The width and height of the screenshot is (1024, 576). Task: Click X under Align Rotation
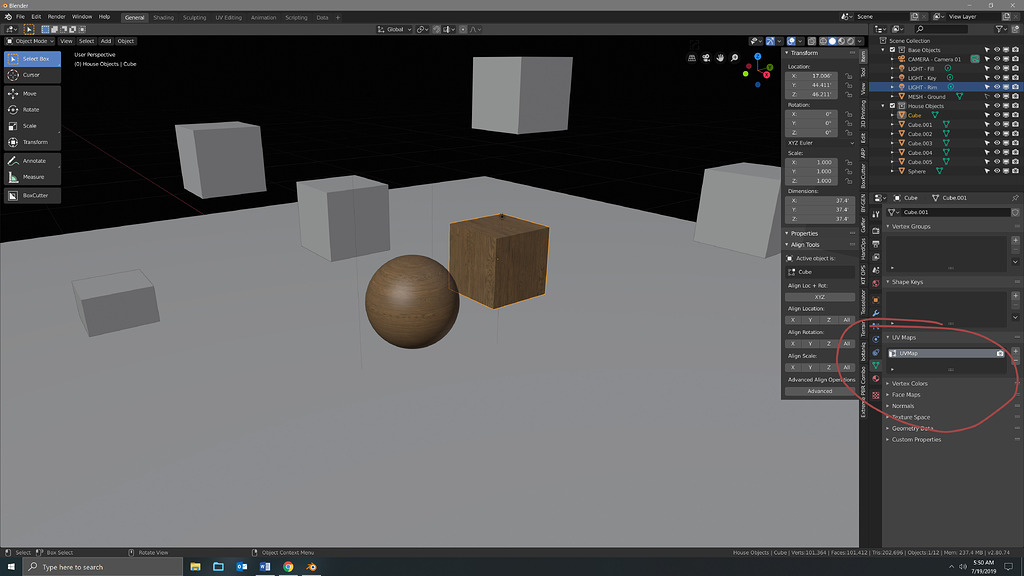793,344
